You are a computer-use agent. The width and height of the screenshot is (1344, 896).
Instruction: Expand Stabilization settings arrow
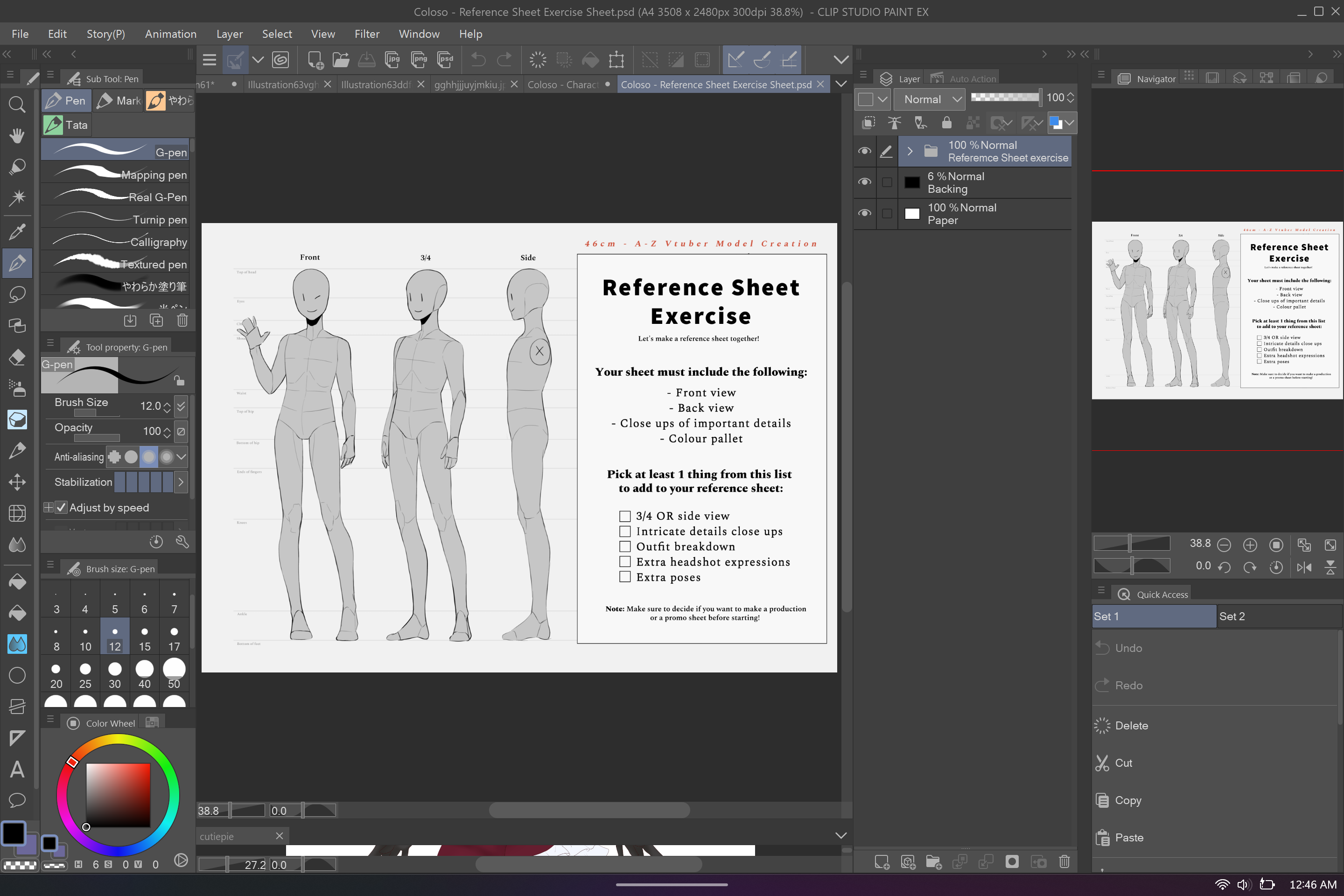[181, 482]
